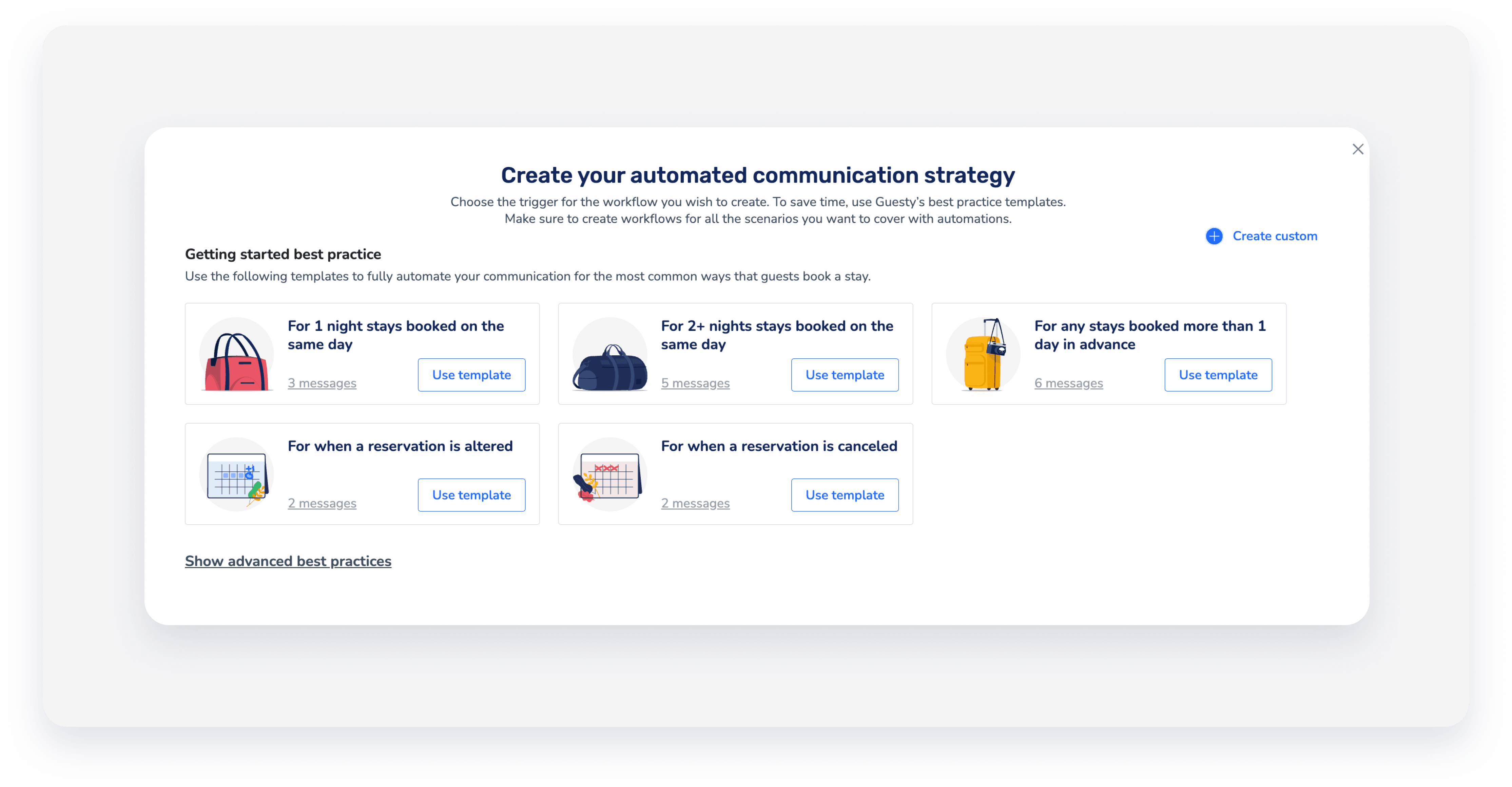Use template for 1 night same-day stays

point(471,375)
